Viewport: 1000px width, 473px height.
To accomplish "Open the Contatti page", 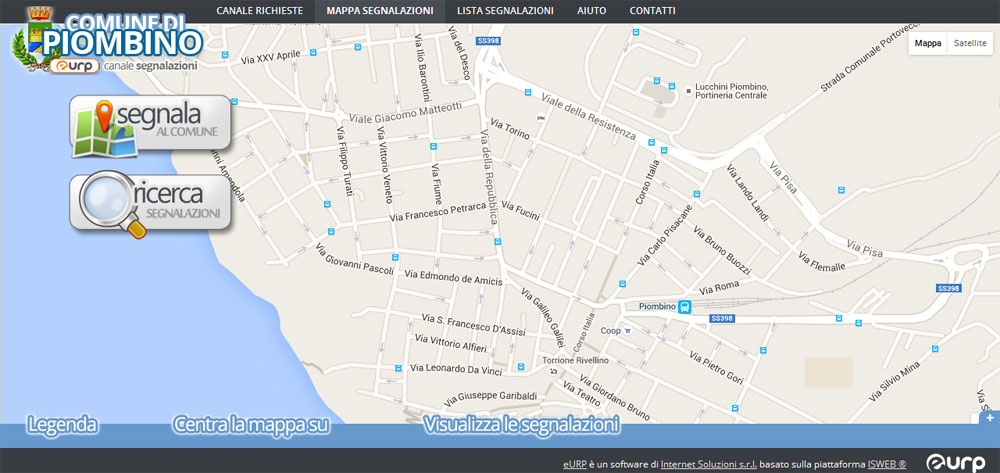I will pyautogui.click(x=652, y=11).
